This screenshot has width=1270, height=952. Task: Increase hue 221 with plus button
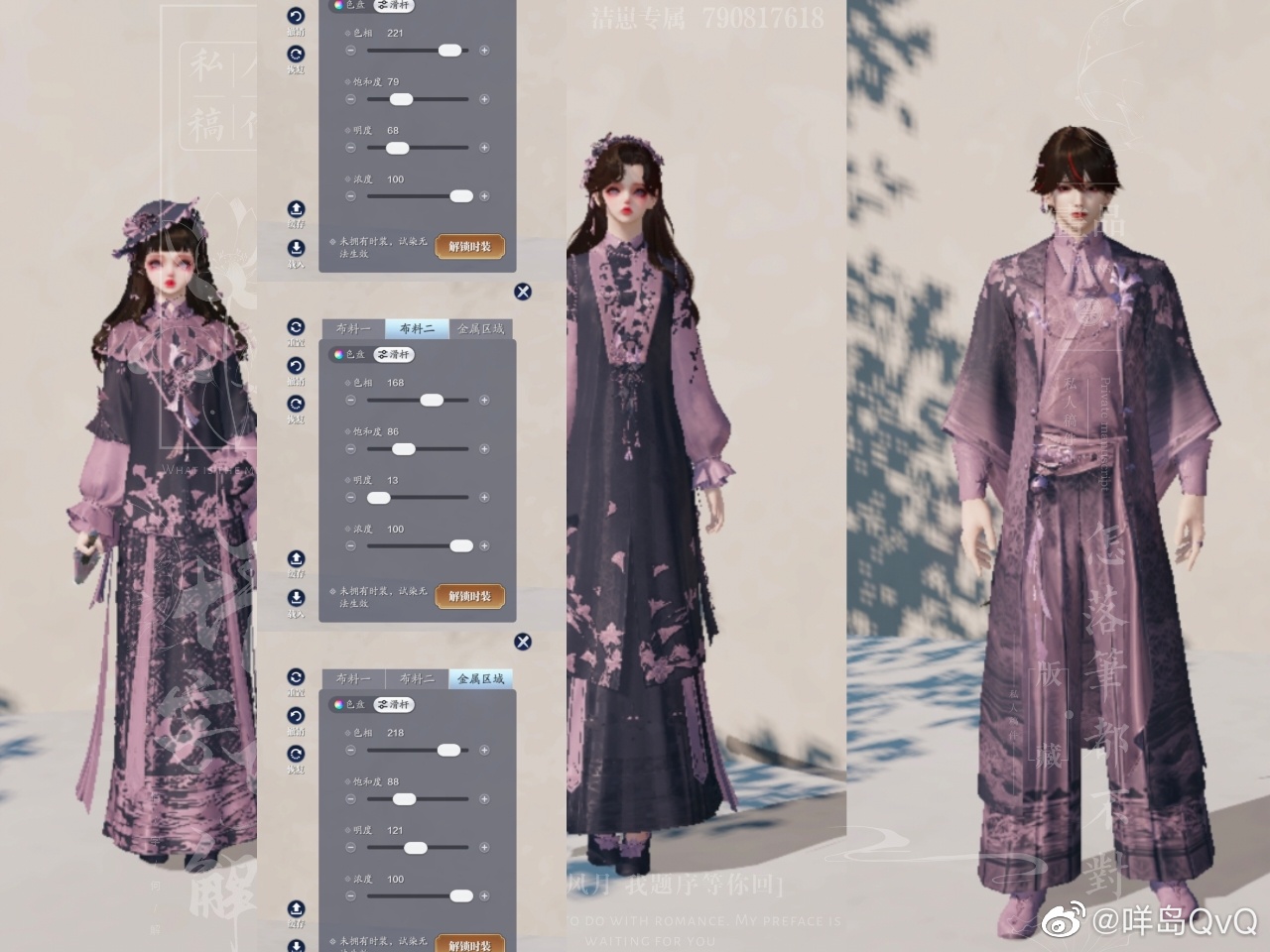pyautogui.click(x=484, y=51)
